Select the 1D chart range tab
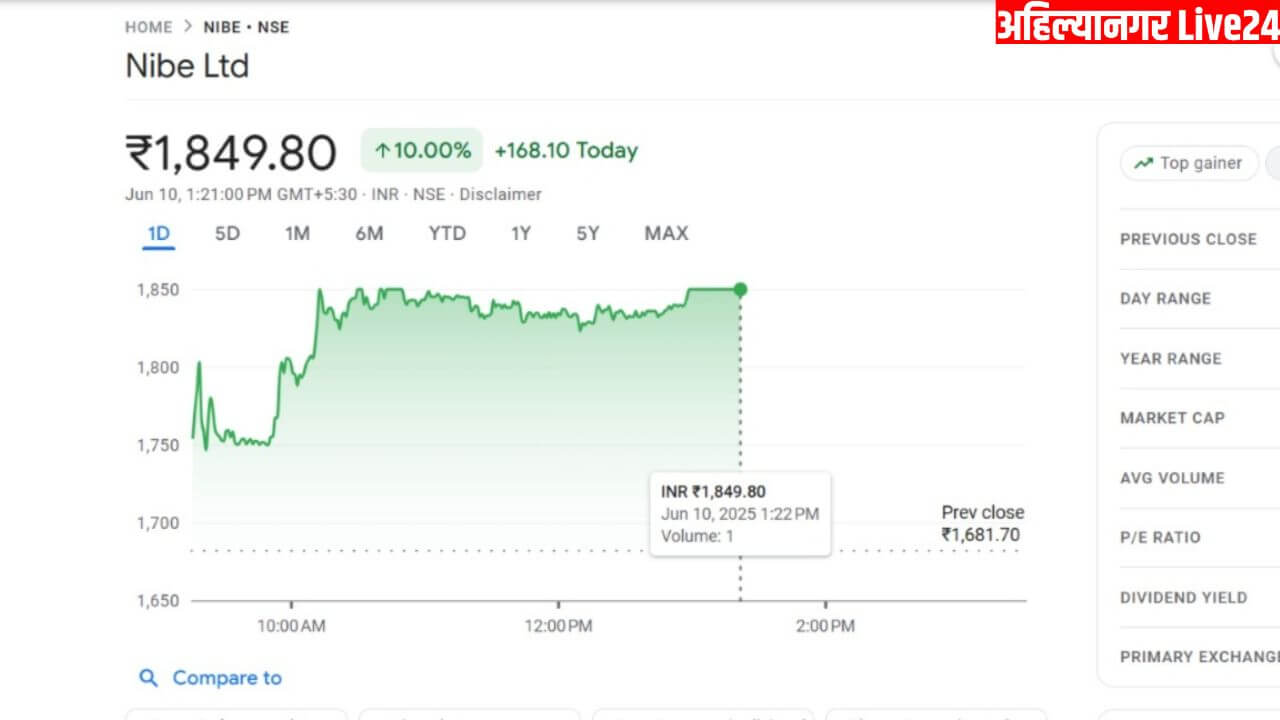Image resolution: width=1280 pixels, height=720 pixels. pyautogui.click(x=159, y=234)
